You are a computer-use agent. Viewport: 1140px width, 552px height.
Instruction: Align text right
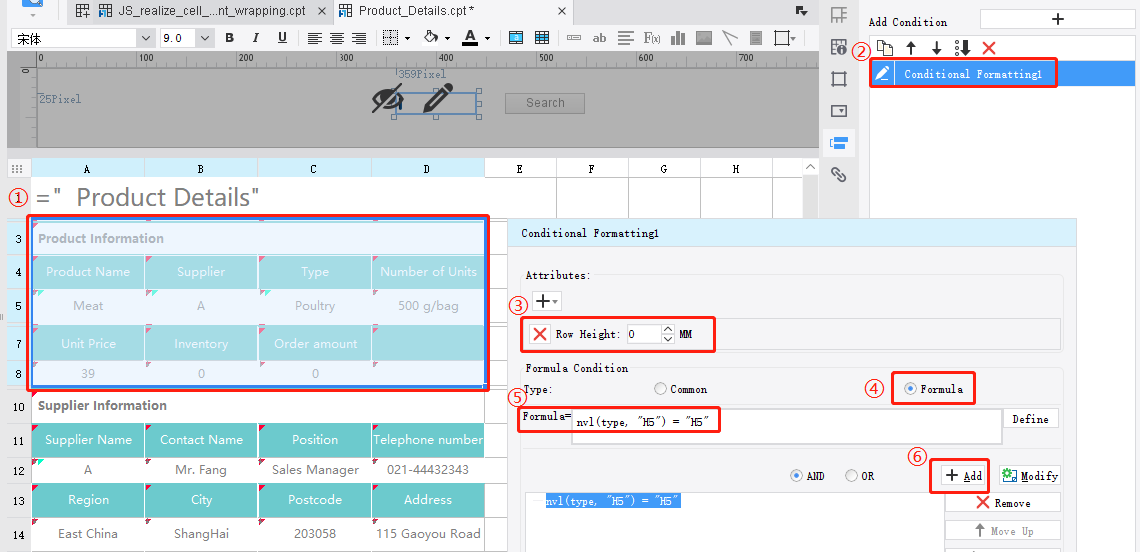(x=358, y=38)
